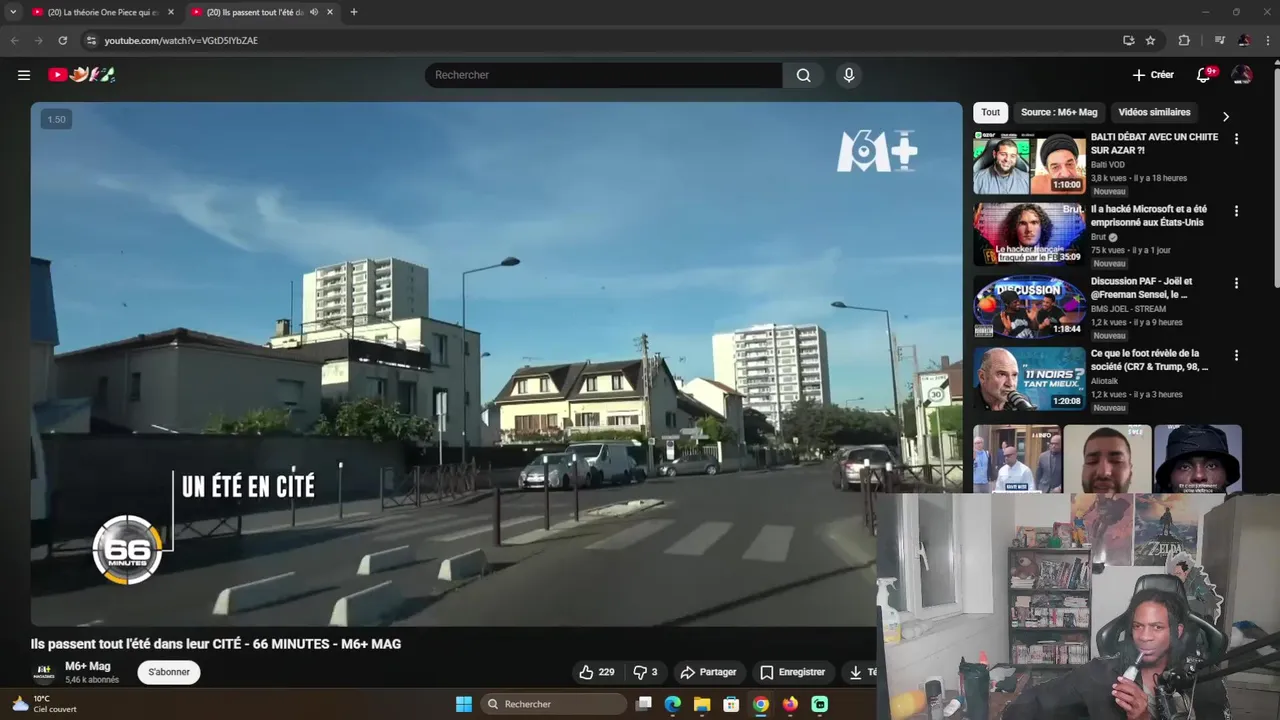The height and width of the screenshot is (720, 1280).
Task: Click the M6+ Mag channel avatar
Action: click(44, 672)
